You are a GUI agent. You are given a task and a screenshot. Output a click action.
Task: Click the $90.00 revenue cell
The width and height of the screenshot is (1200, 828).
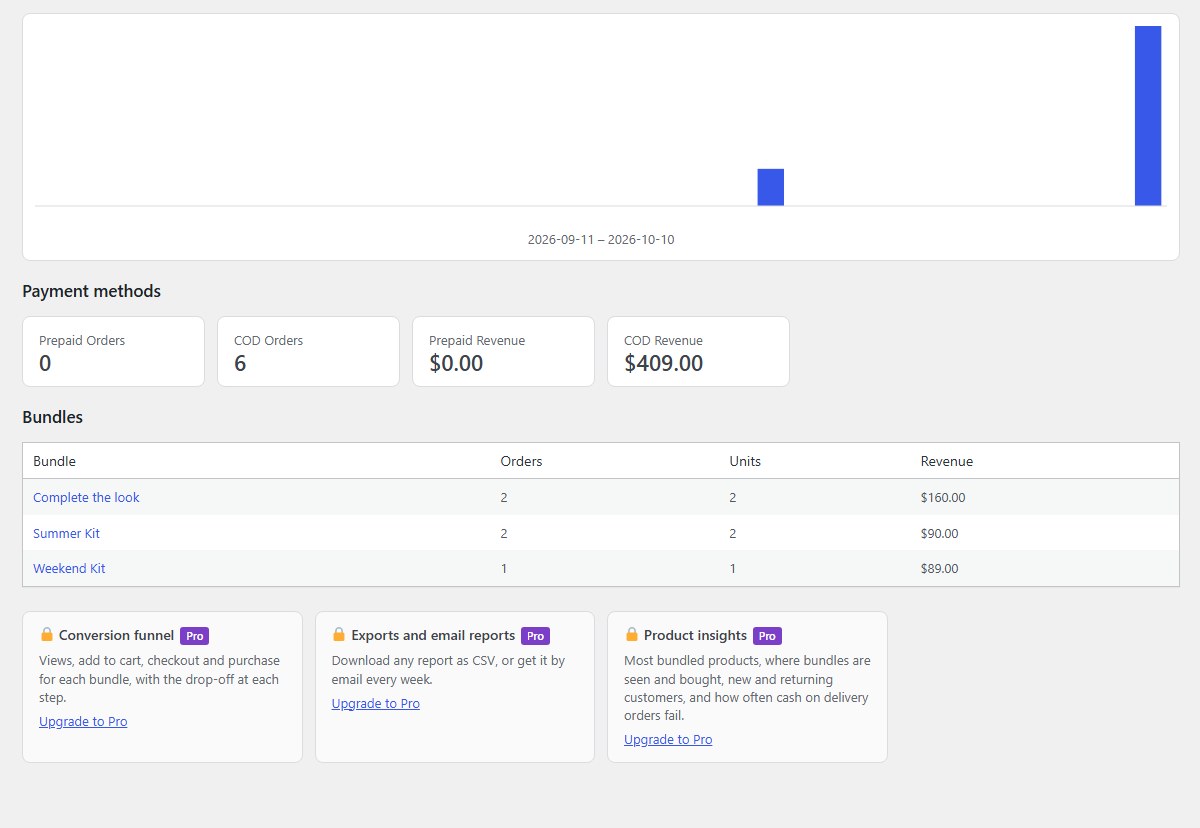tap(939, 533)
